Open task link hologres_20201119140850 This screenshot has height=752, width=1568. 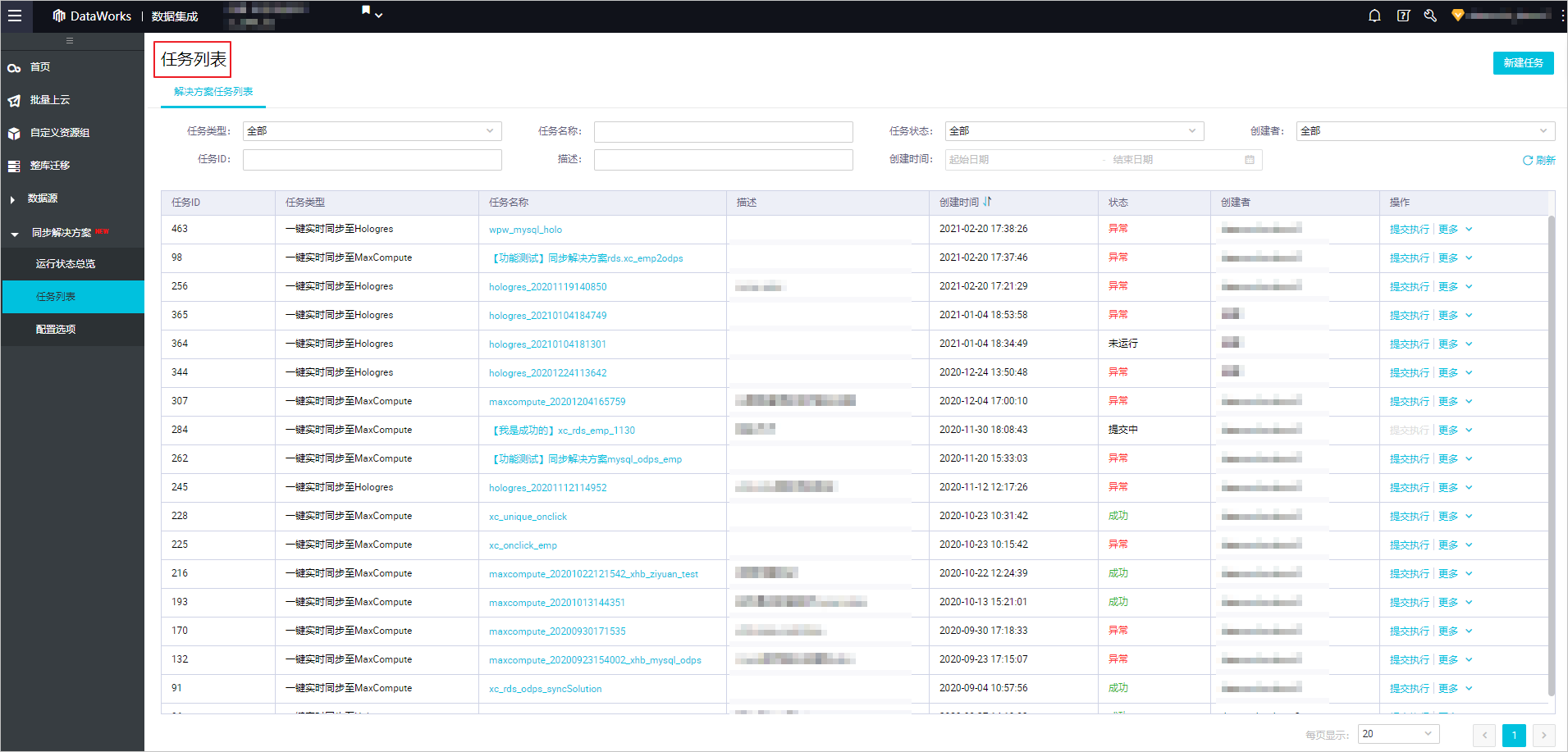pyautogui.click(x=548, y=287)
